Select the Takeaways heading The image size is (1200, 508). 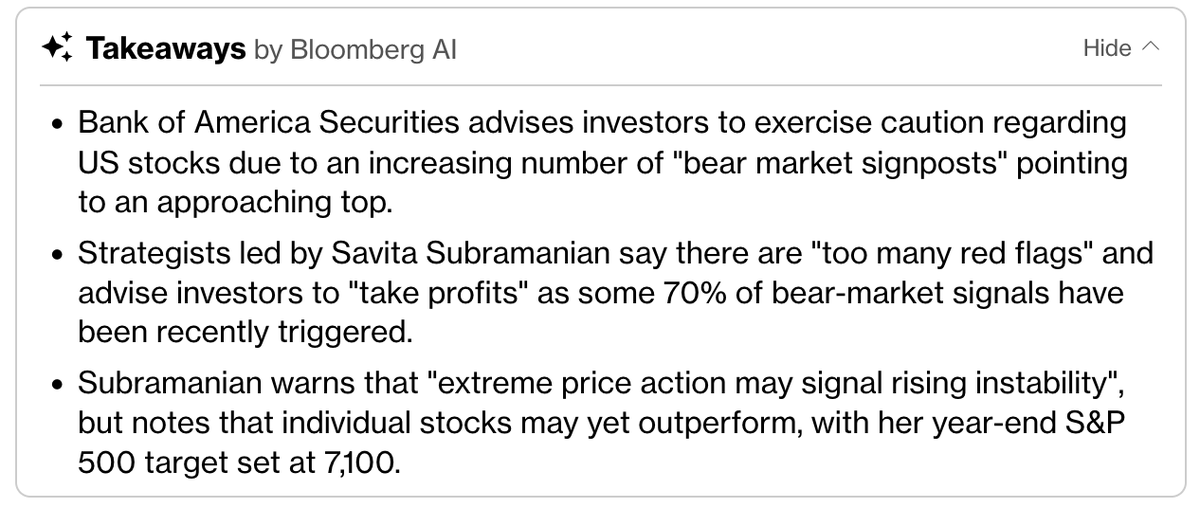[x=167, y=49]
